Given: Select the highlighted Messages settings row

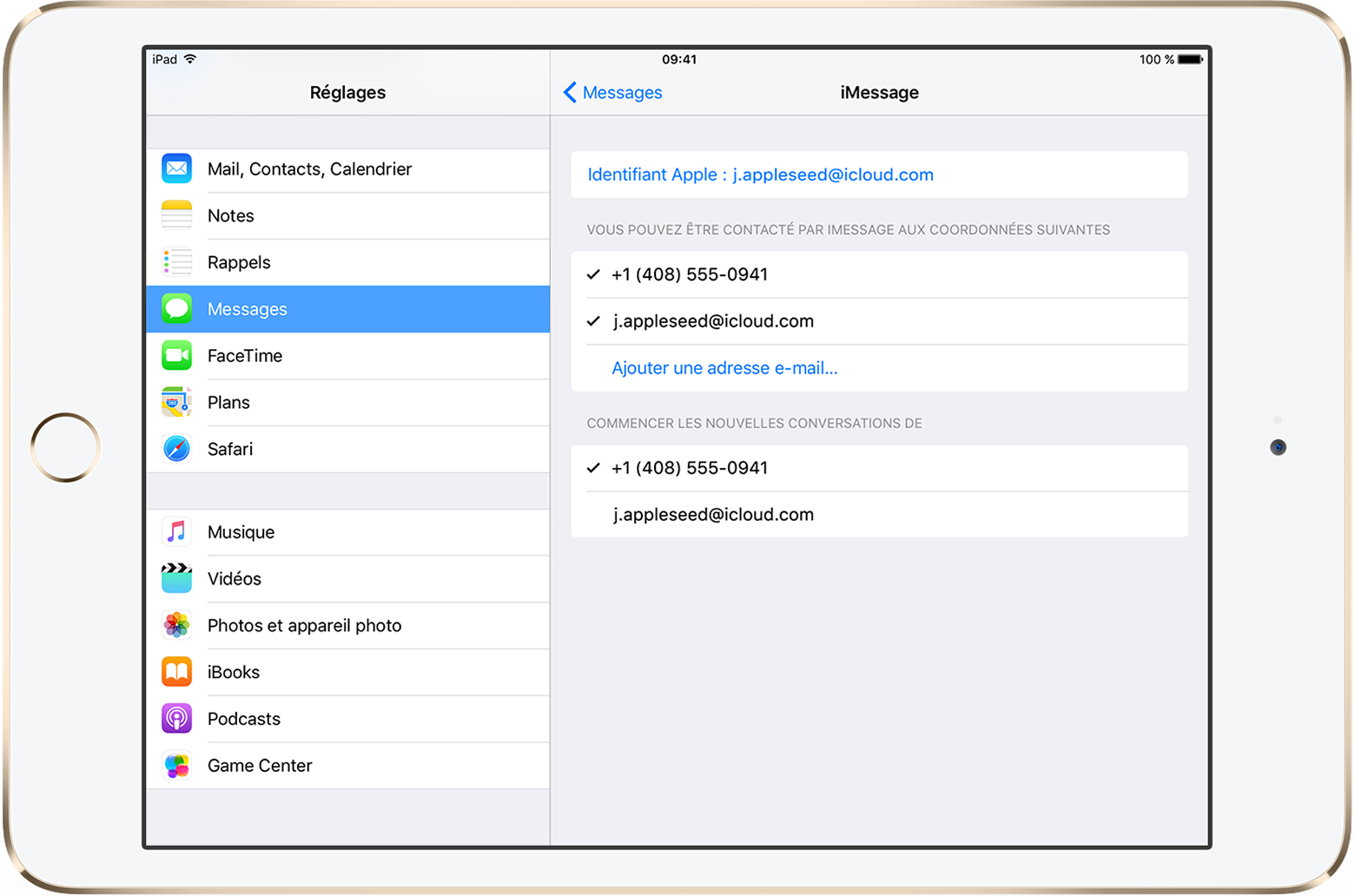Looking at the screenshot, I should pos(348,309).
